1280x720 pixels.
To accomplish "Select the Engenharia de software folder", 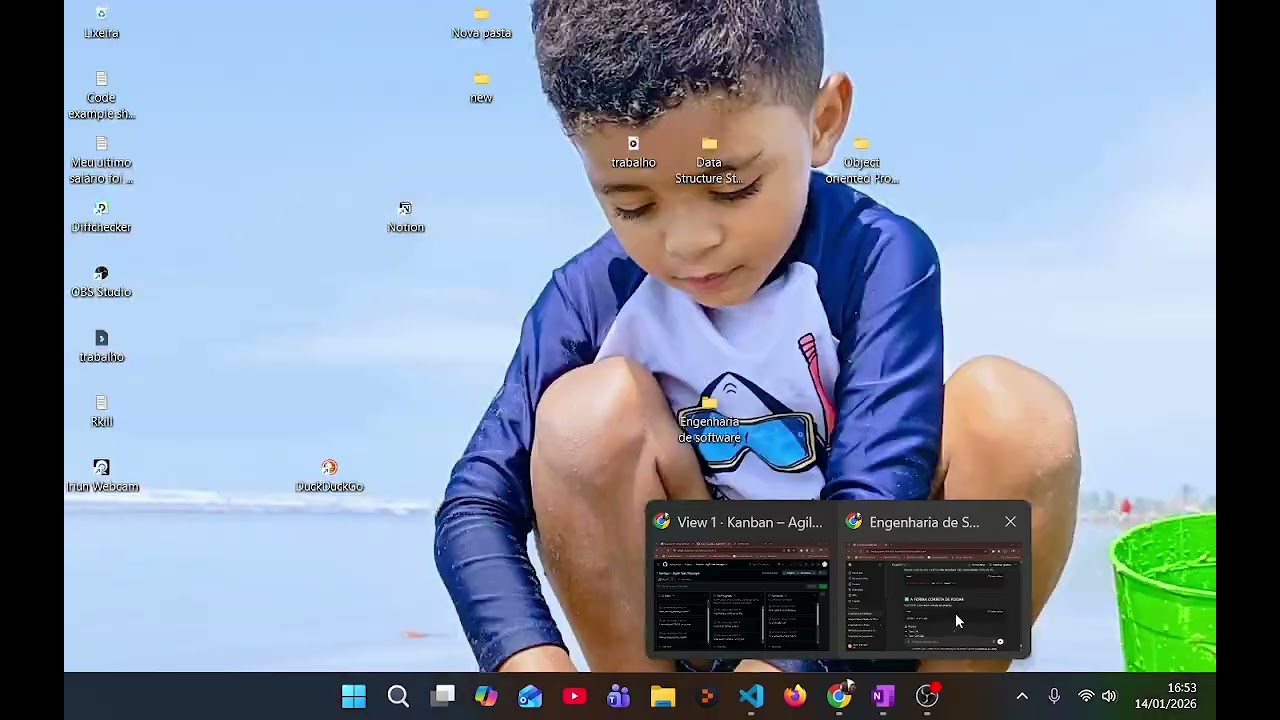I will pos(709,420).
